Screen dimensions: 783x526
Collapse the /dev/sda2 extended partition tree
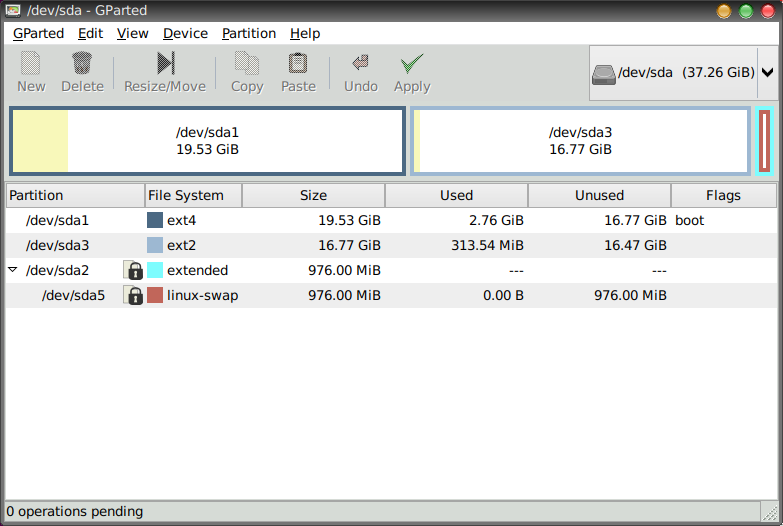[13, 270]
